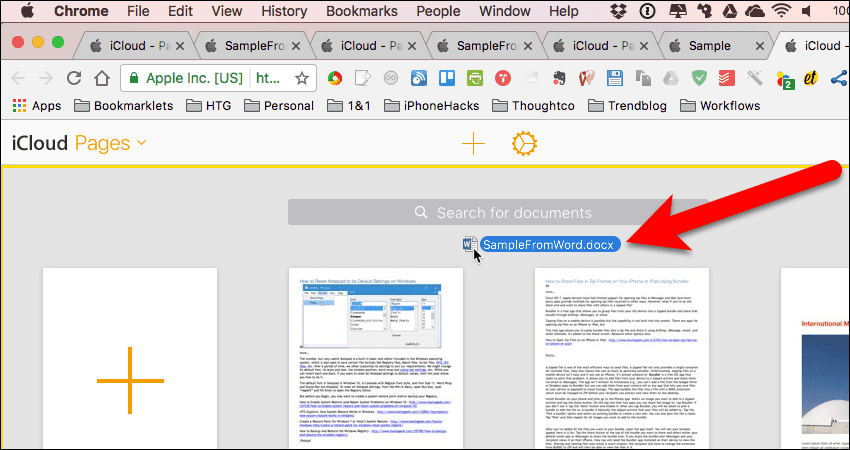Click the gray Google Drive extension icon

pyautogui.click(x=671, y=79)
